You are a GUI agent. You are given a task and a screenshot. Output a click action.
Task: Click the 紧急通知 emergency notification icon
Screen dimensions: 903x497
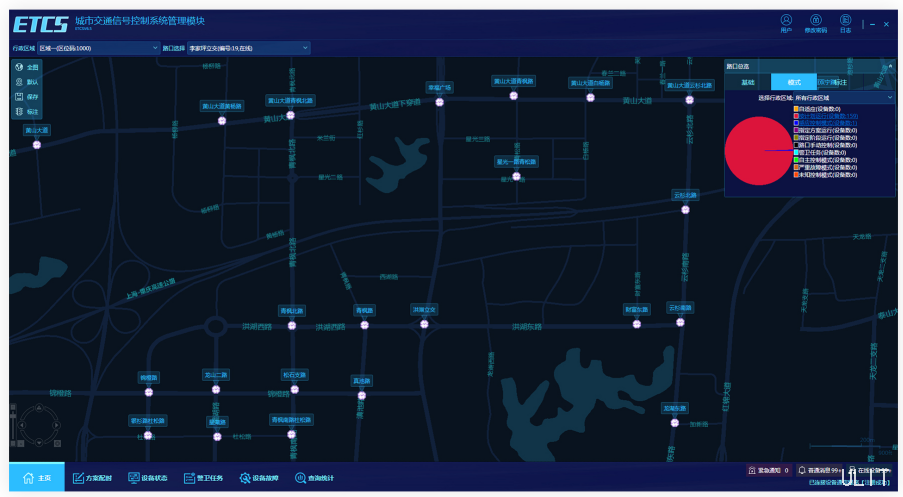[752, 470]
